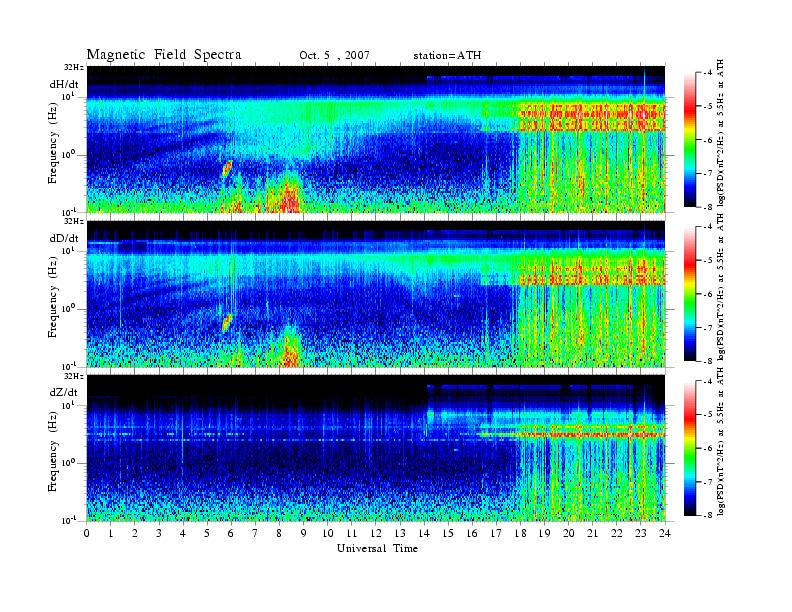Click the time axis tick "18"
The height and width of the screenshot is (612, 792).
(x=520, y=533)
